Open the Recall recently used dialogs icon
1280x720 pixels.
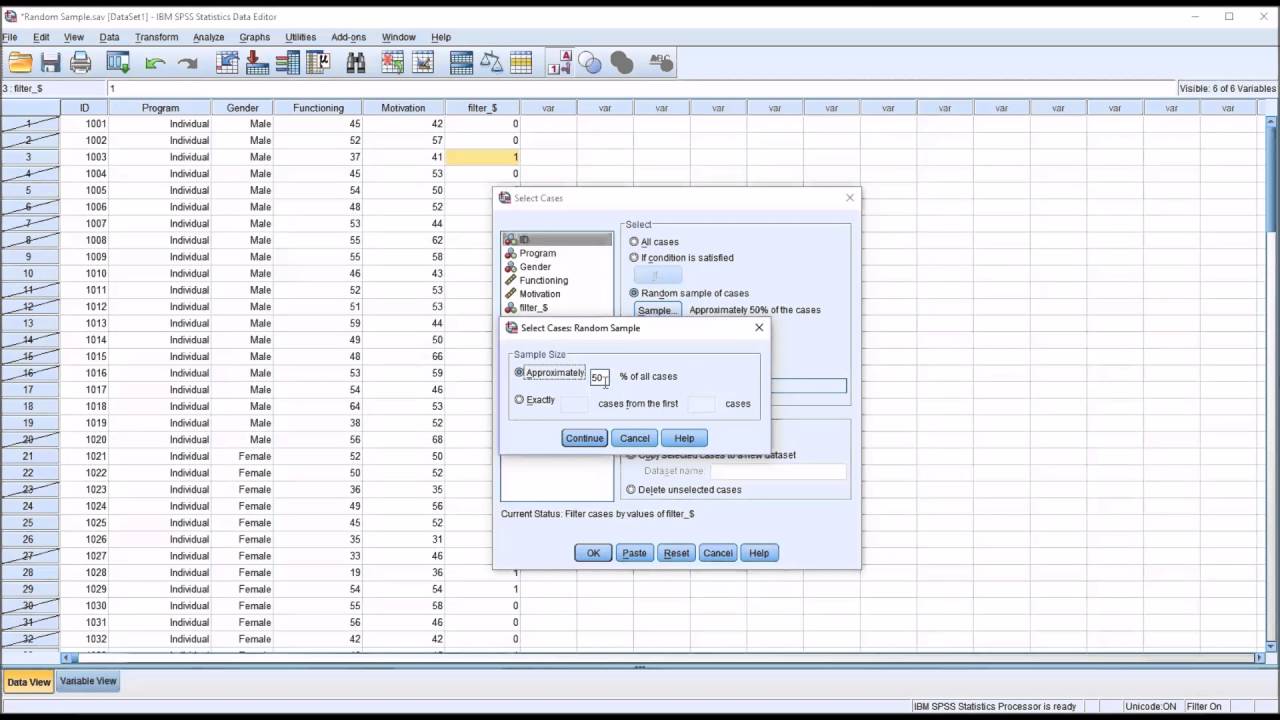(118, 63)
